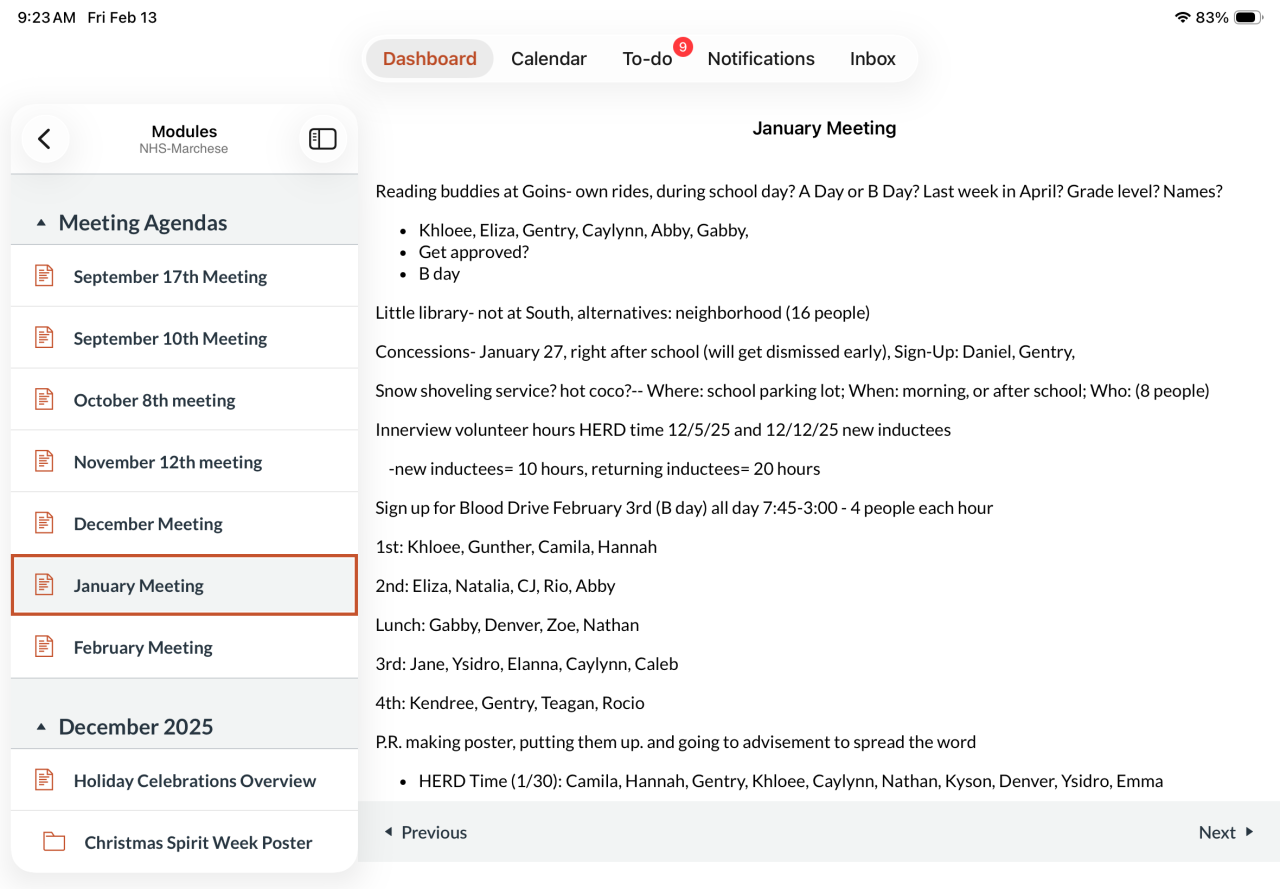Screen dimensions: 1280x889
Task: Click the page icon beside September 17th Meeting
Action: 44,276
